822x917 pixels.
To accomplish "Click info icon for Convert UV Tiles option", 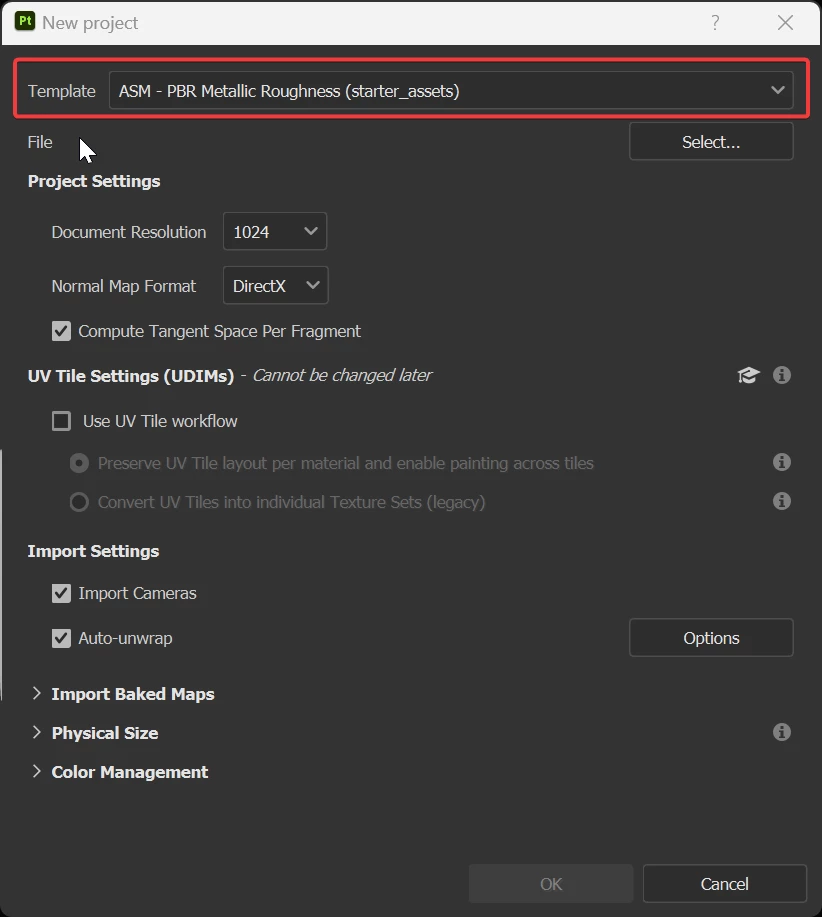I will tap(782, 501).
